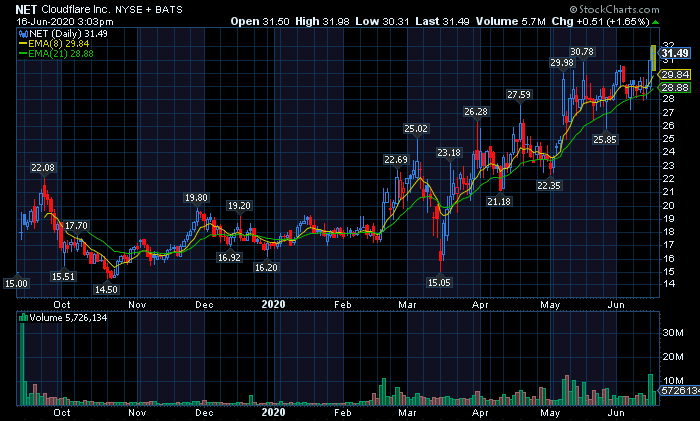Click the 25.02 high price label

[x=416, y=129]
